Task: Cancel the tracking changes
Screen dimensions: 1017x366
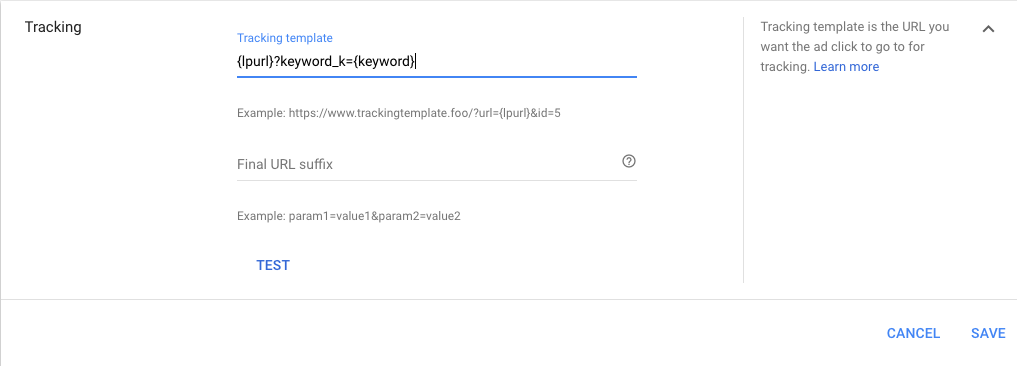Action: coord(913,334)
